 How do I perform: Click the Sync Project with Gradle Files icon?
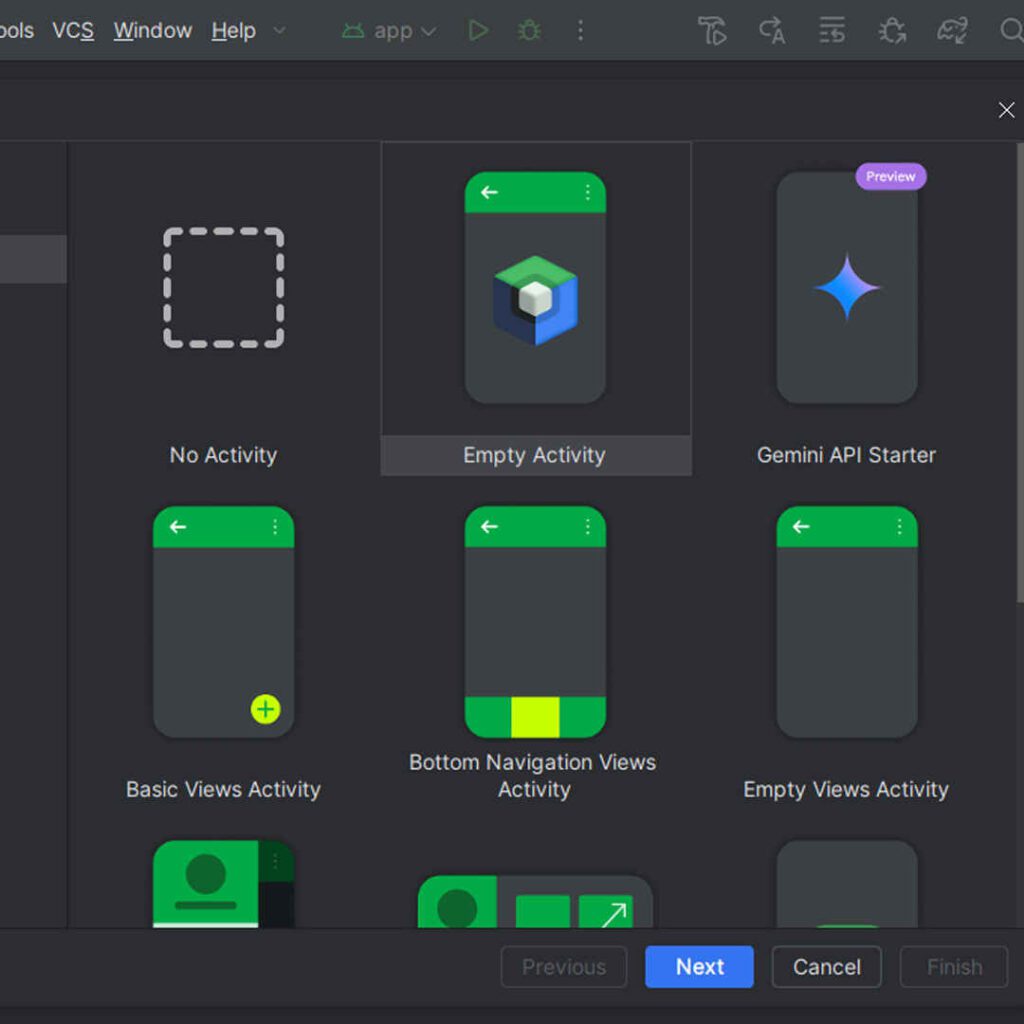coord(952,31)
